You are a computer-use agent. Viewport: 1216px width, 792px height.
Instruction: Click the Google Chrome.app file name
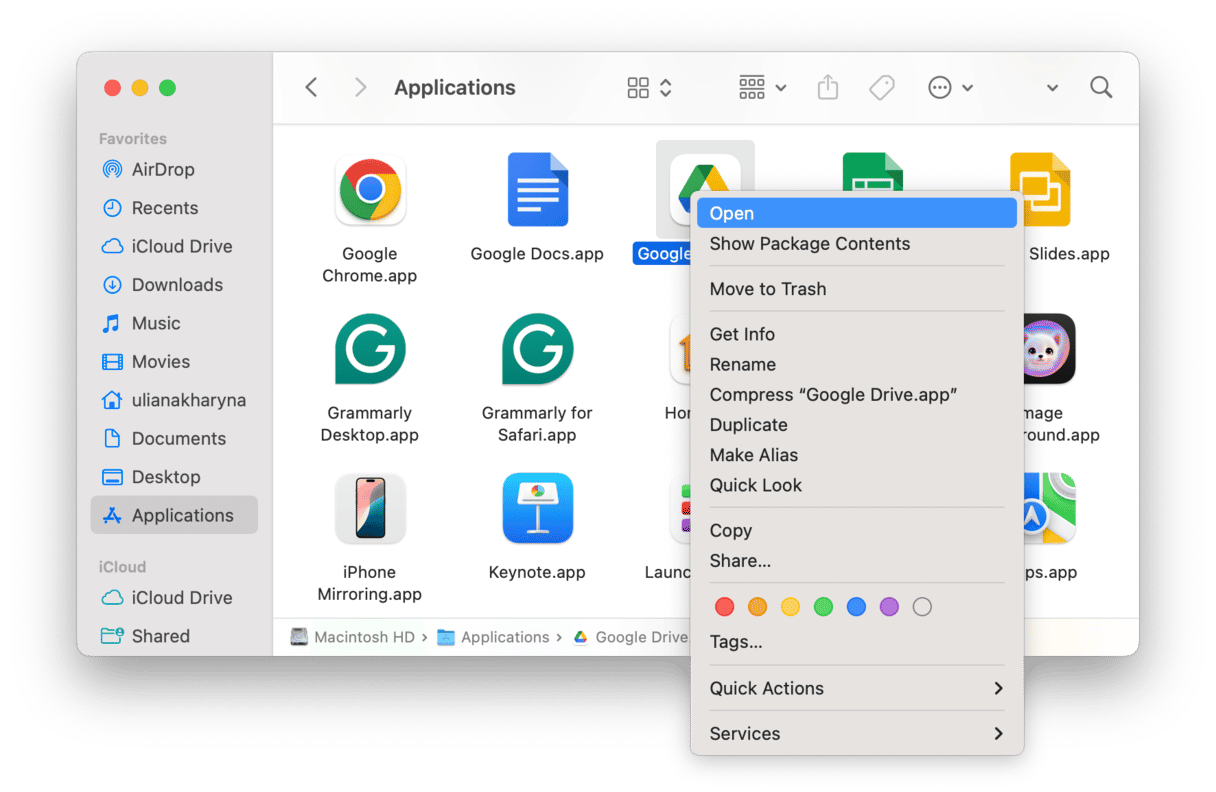pos(370,265)
